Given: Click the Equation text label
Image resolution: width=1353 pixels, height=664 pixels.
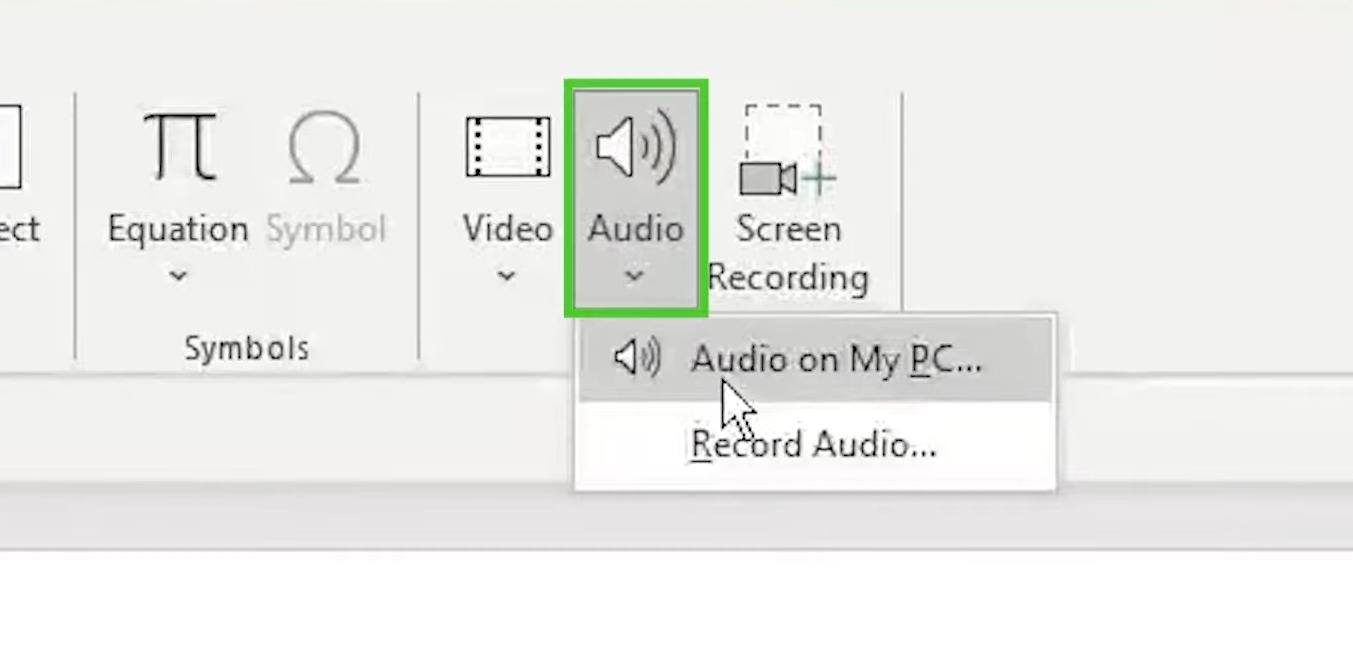Looking at the screenshot, I should click(x=178, y=229).
